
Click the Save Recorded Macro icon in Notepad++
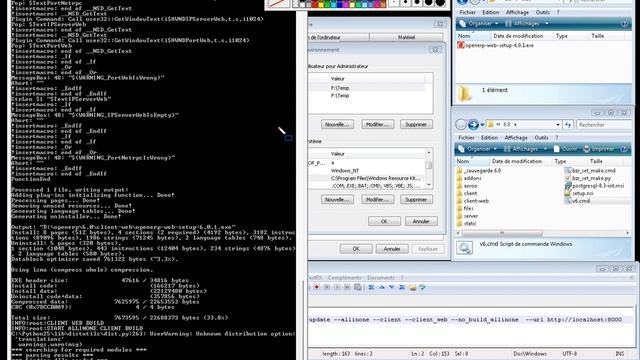[358, 287]
